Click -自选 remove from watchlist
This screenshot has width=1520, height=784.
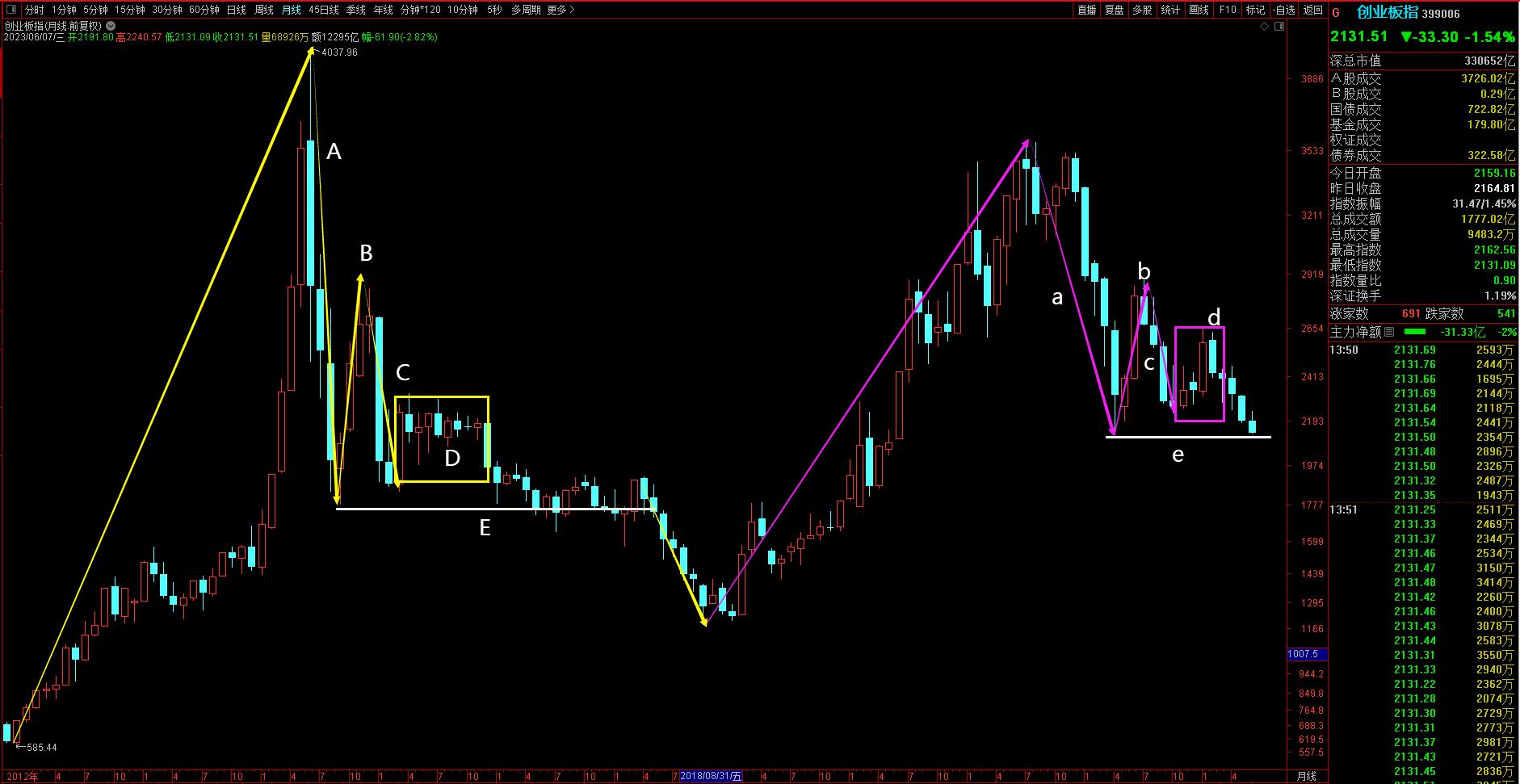pos(1284,10)
